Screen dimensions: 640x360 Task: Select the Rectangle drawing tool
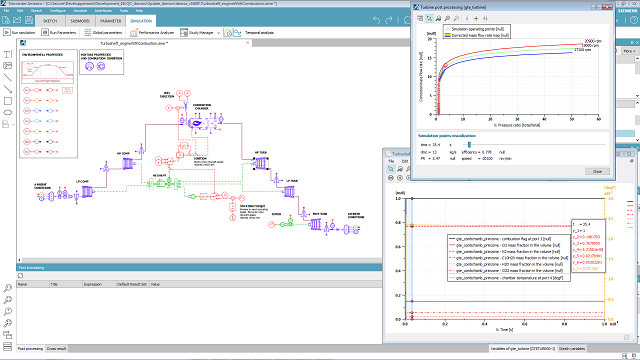7,101
